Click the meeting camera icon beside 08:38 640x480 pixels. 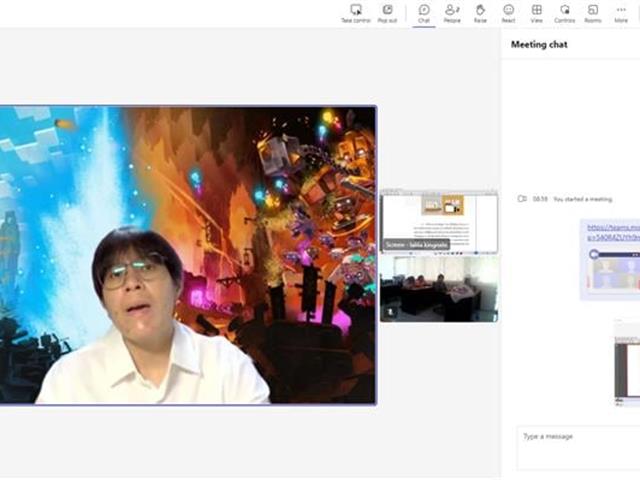tap(522, 199)
